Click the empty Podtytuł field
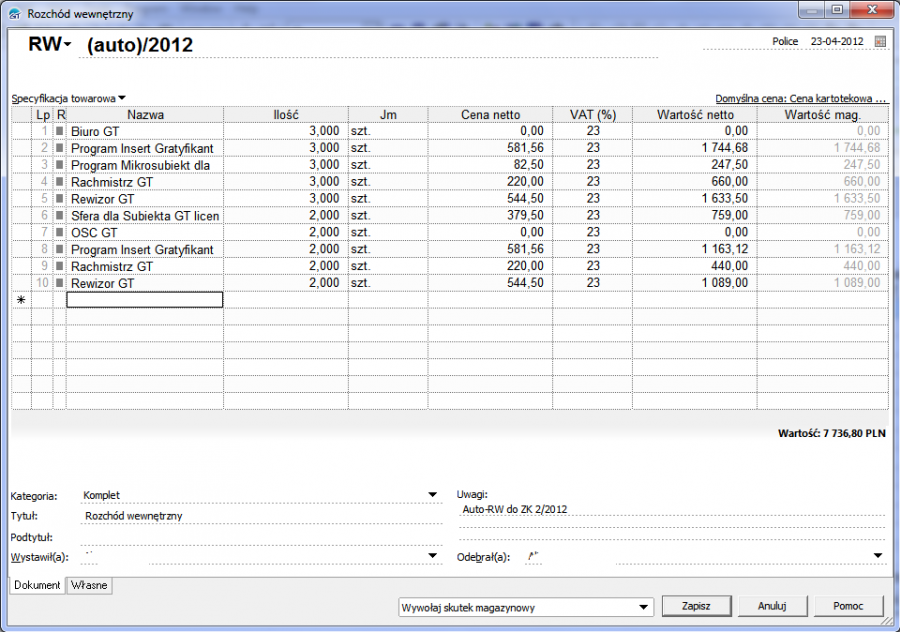The height and width of the screenshot is (632, 900). point(262,537)
